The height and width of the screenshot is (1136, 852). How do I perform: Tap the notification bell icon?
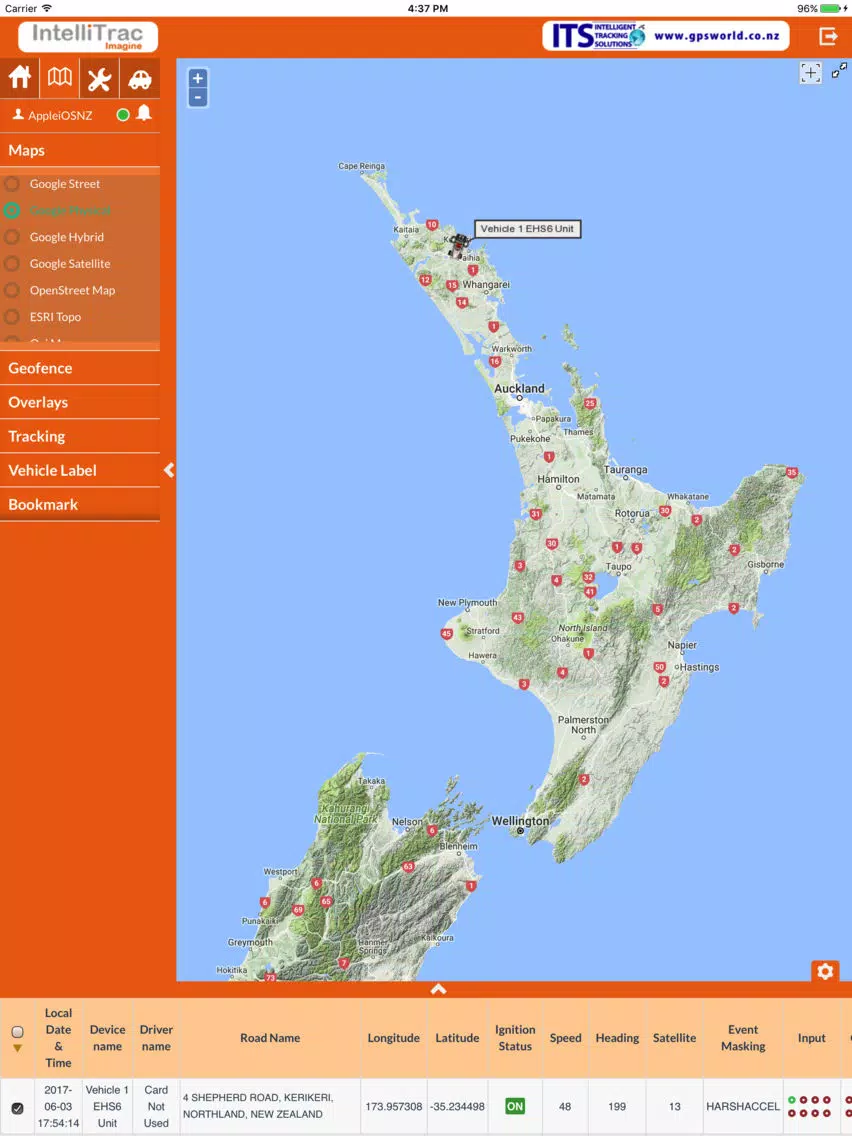[144, 113]
